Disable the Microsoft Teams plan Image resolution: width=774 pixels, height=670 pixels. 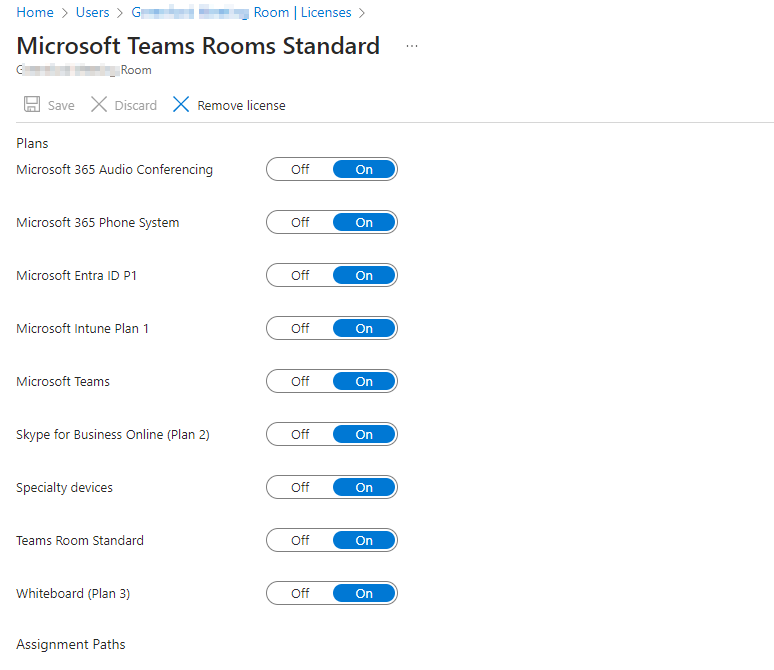(x=300, y=381)
